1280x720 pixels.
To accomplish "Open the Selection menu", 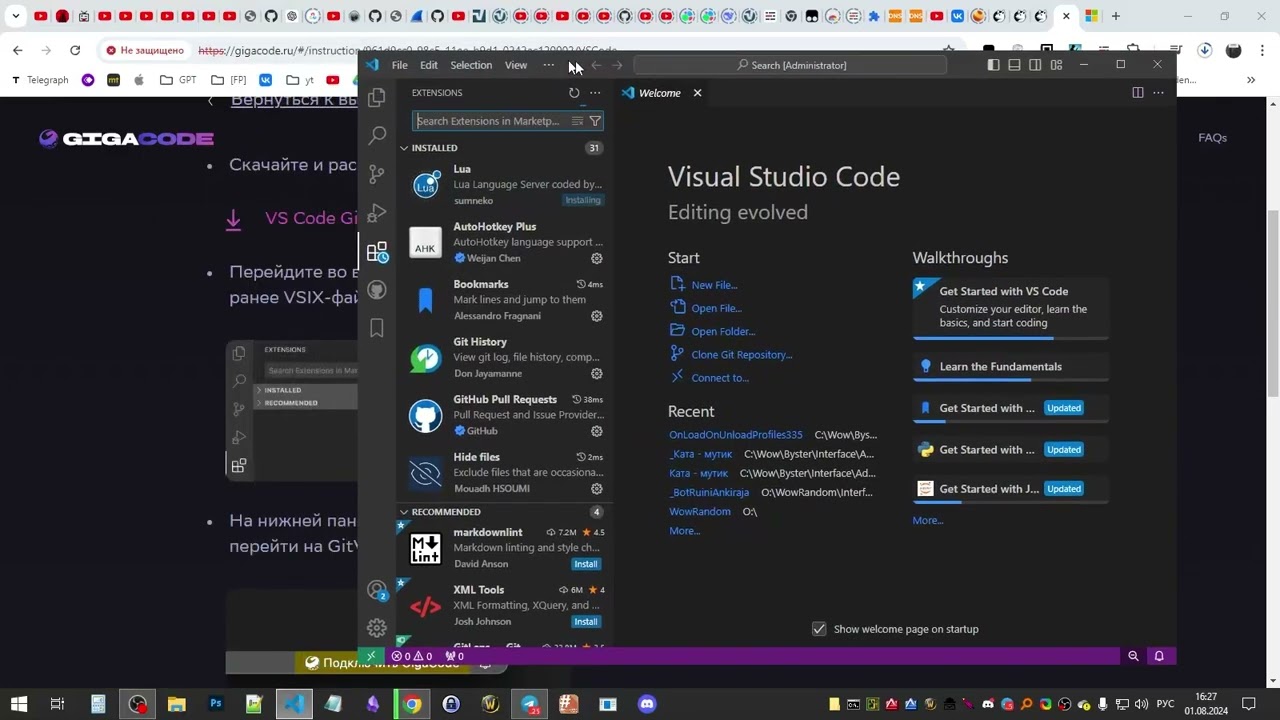I will 471,65.
